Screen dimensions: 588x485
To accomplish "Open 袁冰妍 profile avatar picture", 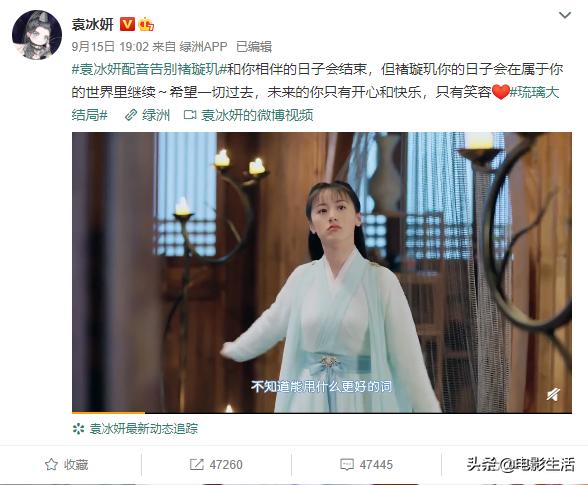I will 37,35.
